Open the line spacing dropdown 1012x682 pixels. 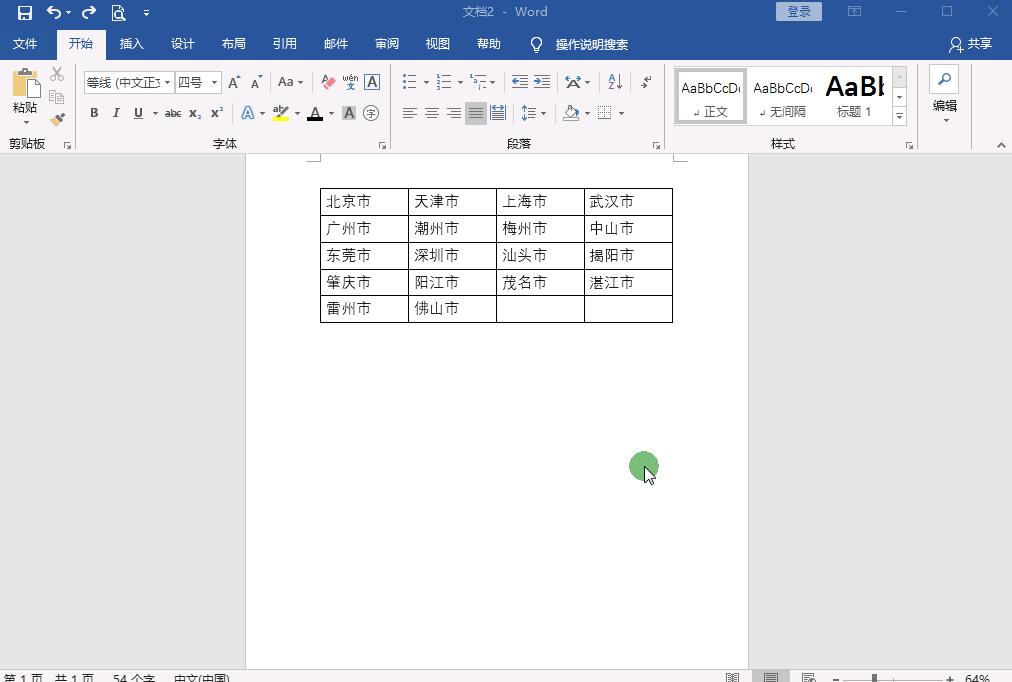click(533, 113)
